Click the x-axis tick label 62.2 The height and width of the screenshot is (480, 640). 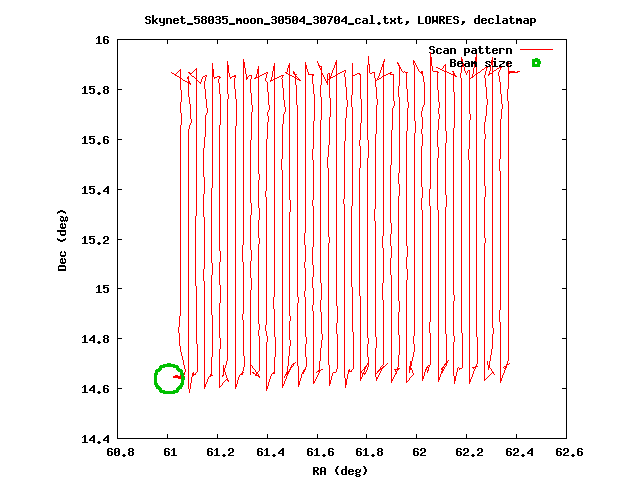pyautogui.click(x=469, y=452)
